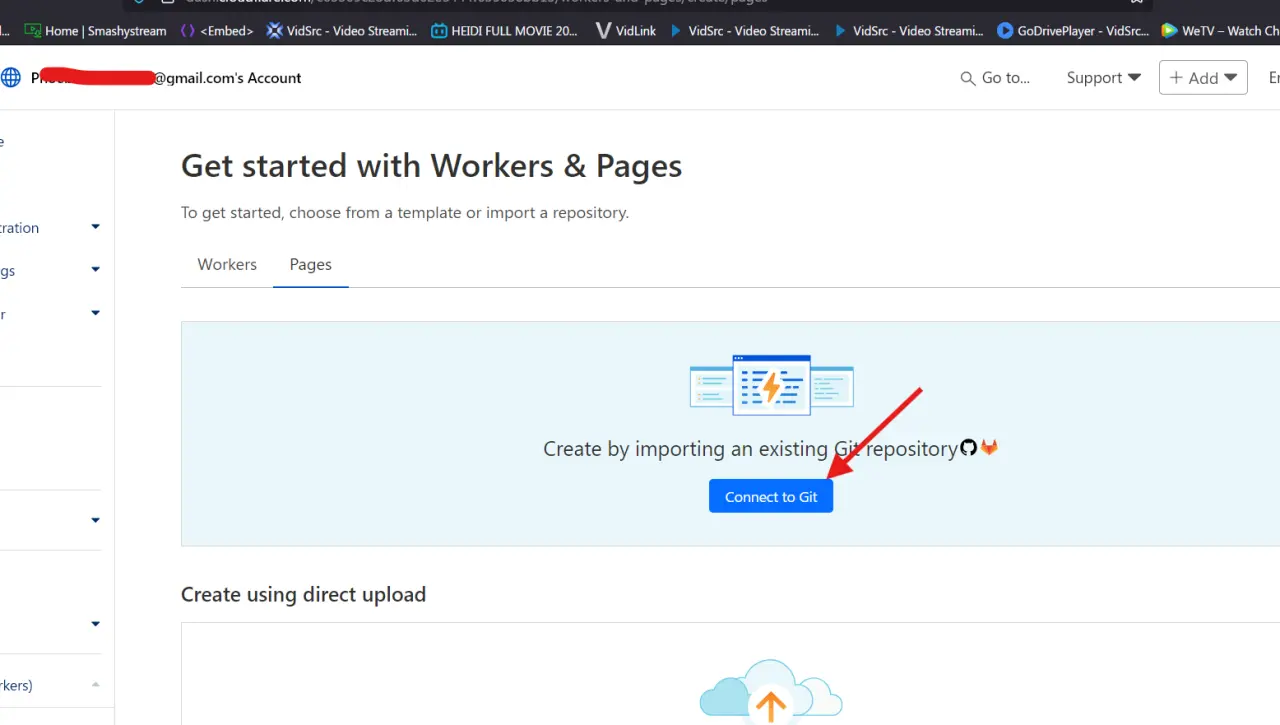
Task: Click the WeTV colorful play favicon
Action: point(1169,31)
